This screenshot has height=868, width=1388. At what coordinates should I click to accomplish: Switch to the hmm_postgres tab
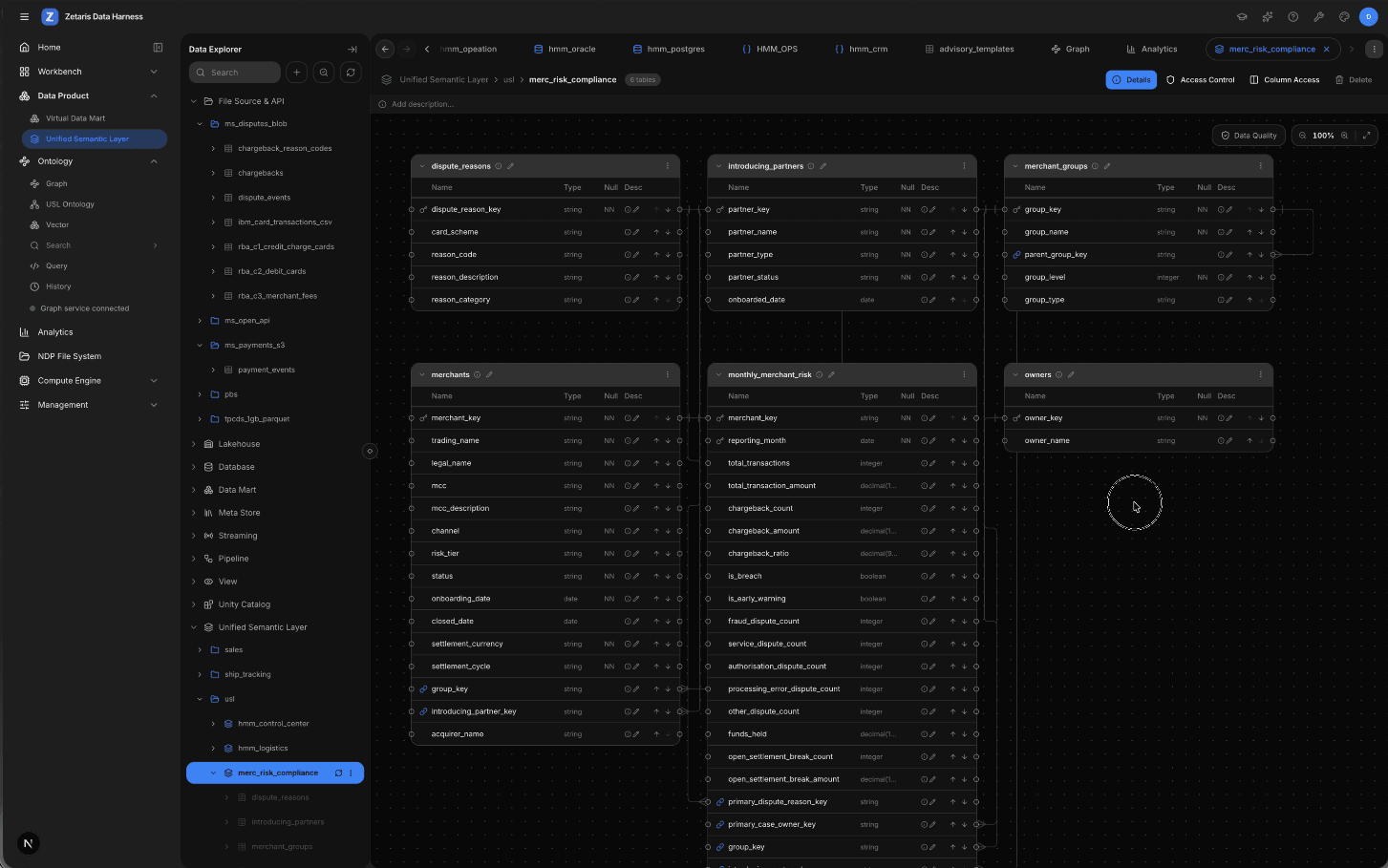click(669, 49)
